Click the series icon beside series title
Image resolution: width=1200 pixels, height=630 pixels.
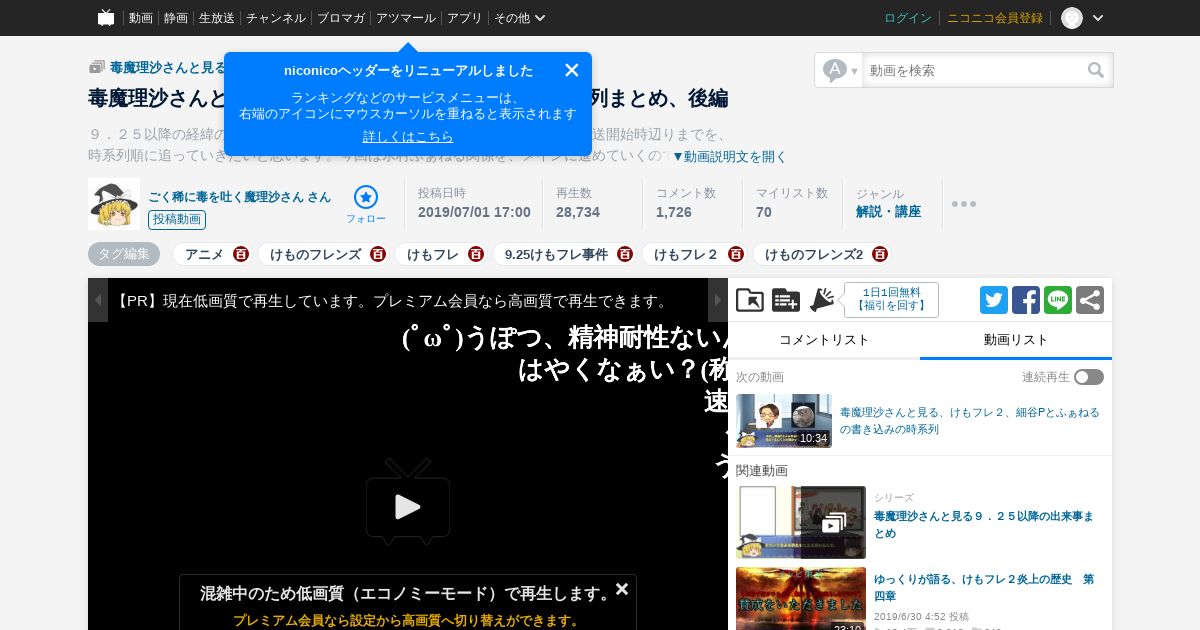tap(97, 67)
